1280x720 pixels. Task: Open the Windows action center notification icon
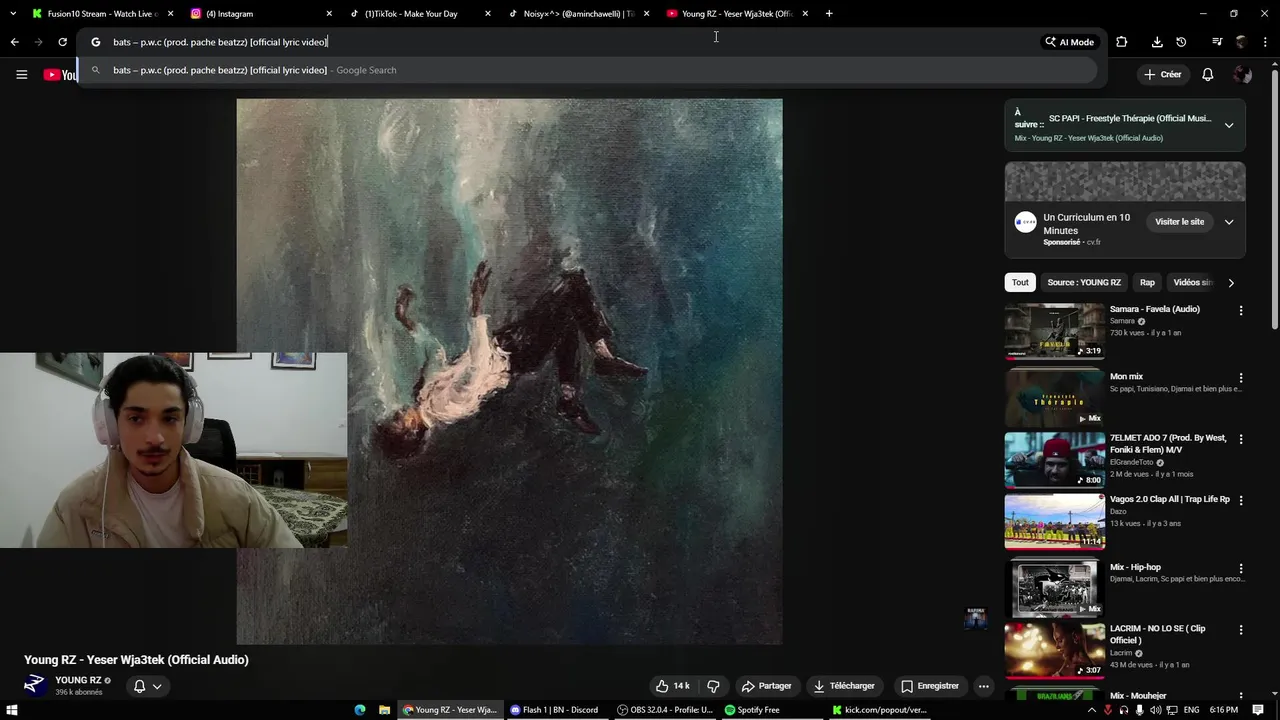point(1258,710)
